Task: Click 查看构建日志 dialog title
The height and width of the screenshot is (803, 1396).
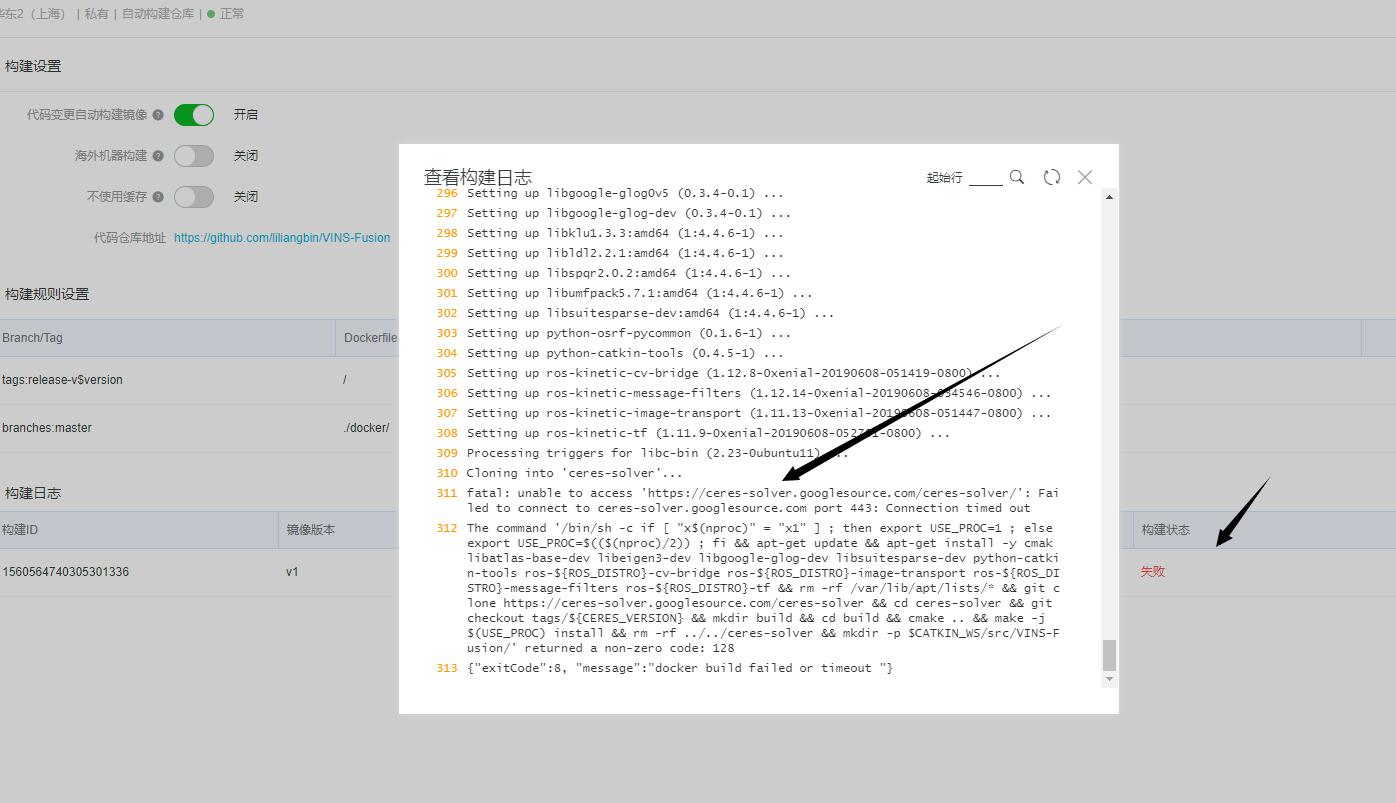Action: click(478, 177)
